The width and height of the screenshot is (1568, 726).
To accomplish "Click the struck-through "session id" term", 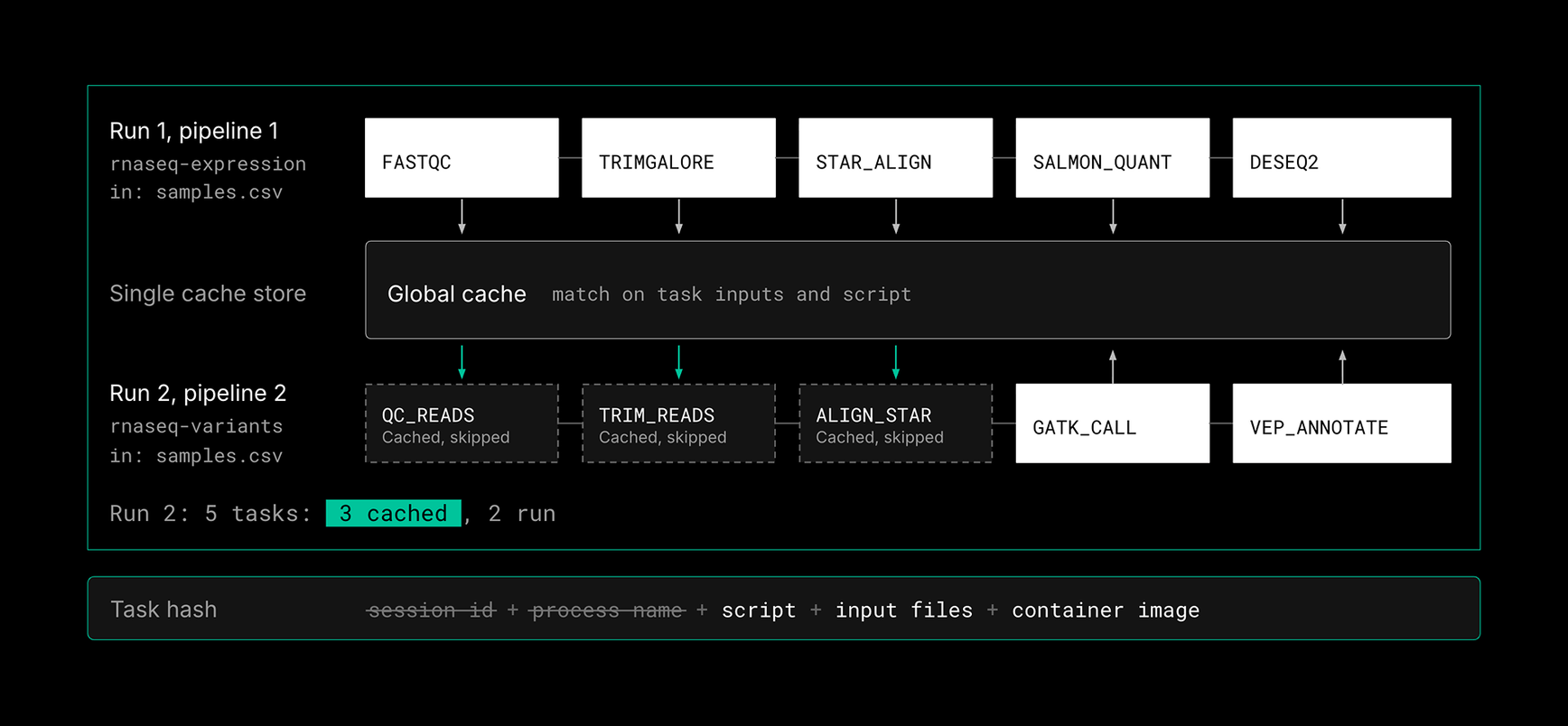I will coord(432,610).
